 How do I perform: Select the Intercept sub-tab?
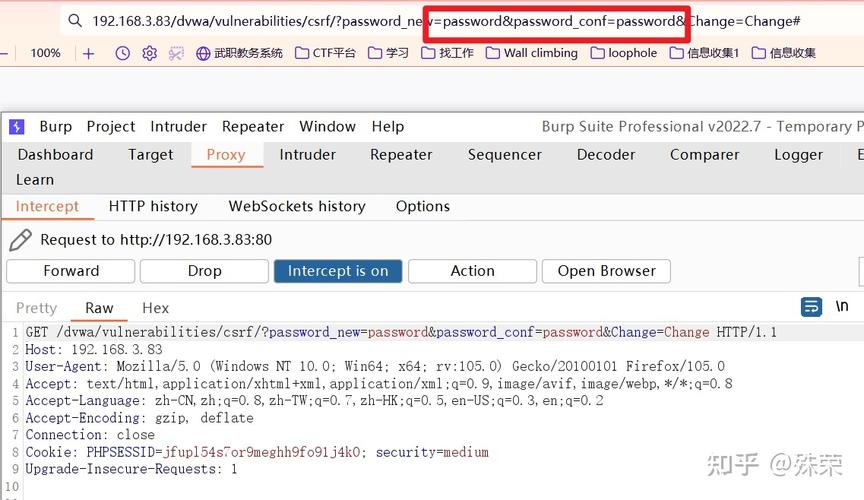point(47,207)
